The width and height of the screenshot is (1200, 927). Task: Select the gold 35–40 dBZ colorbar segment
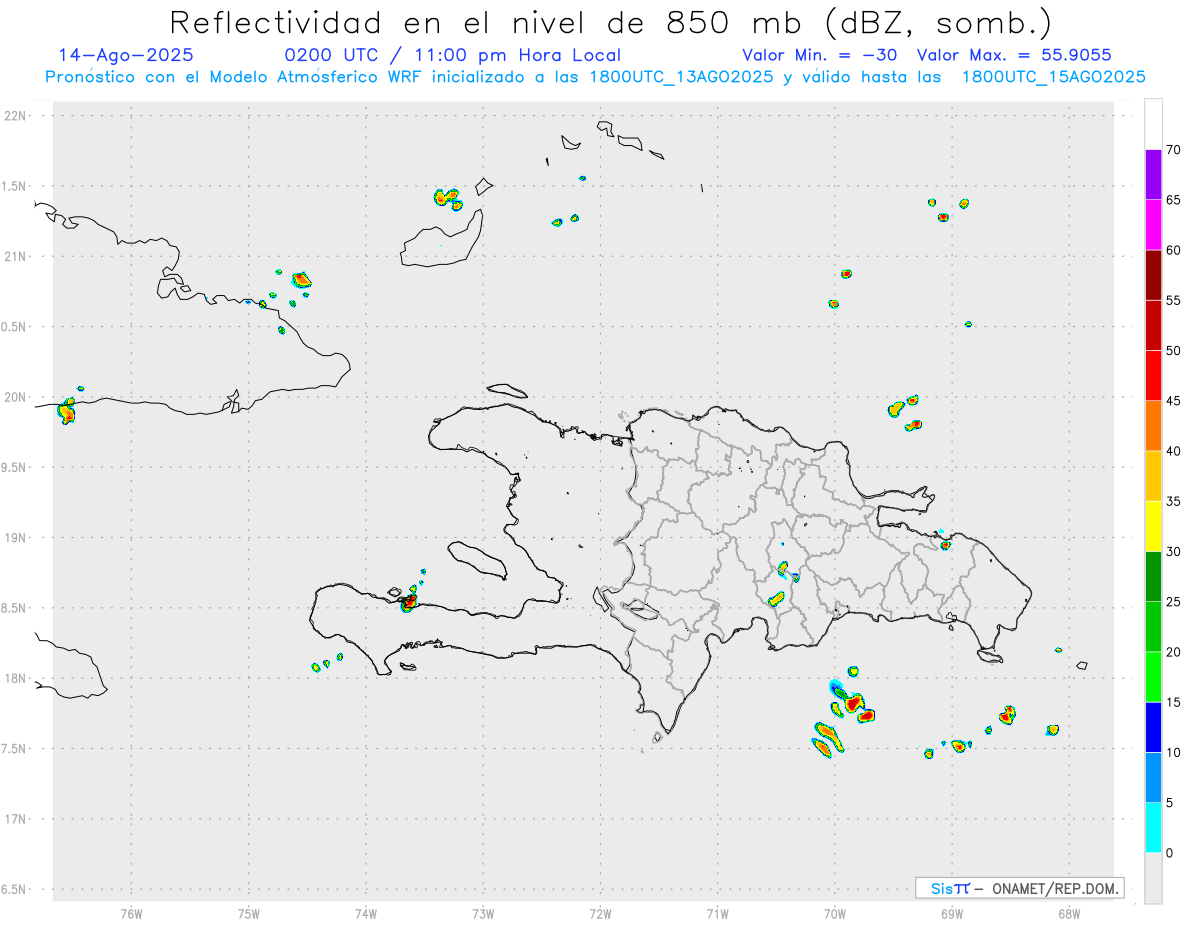(x=1153, y=476)
